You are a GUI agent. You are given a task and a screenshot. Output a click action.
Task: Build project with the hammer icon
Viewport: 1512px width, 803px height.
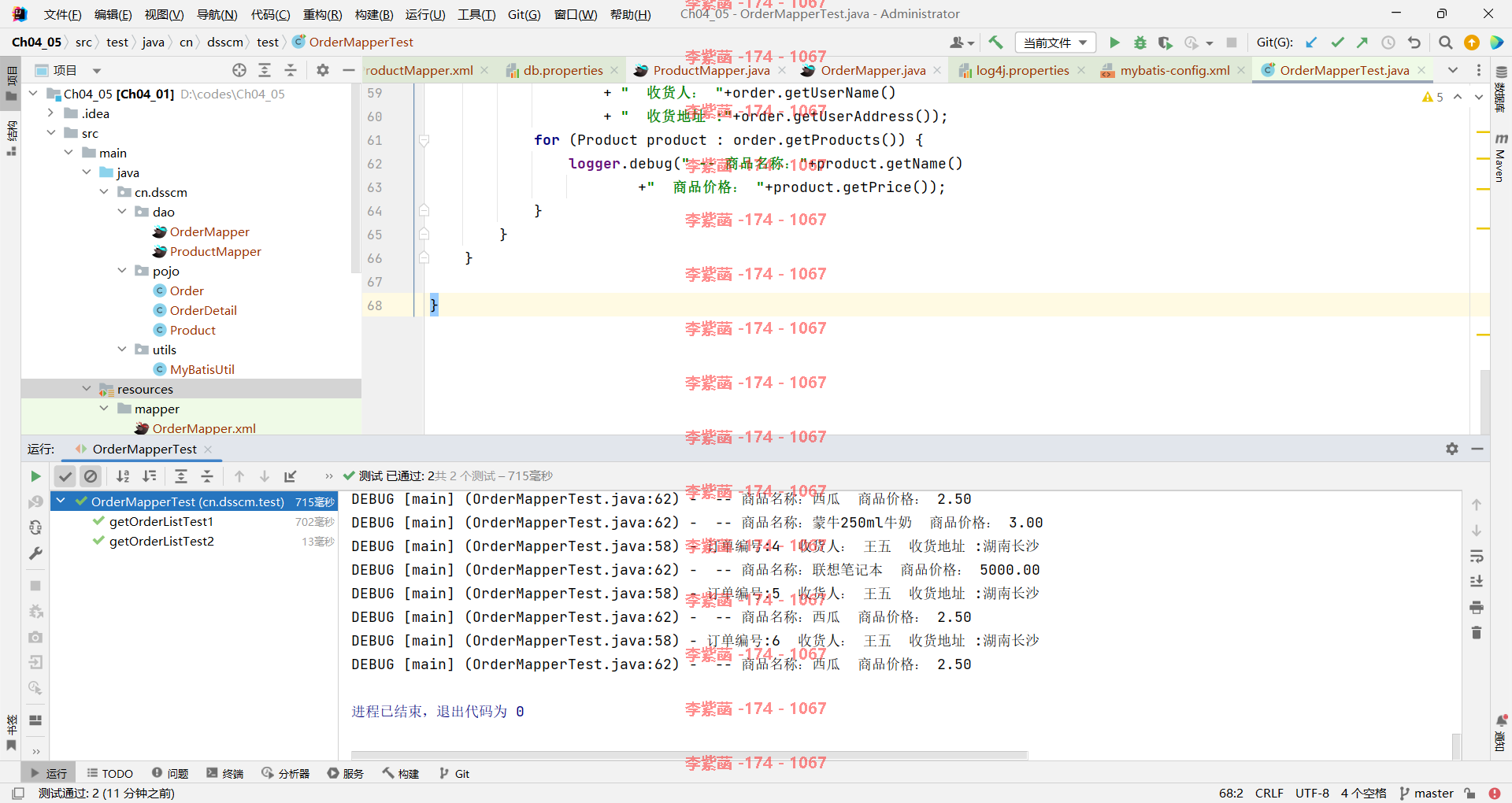[996, 43]
